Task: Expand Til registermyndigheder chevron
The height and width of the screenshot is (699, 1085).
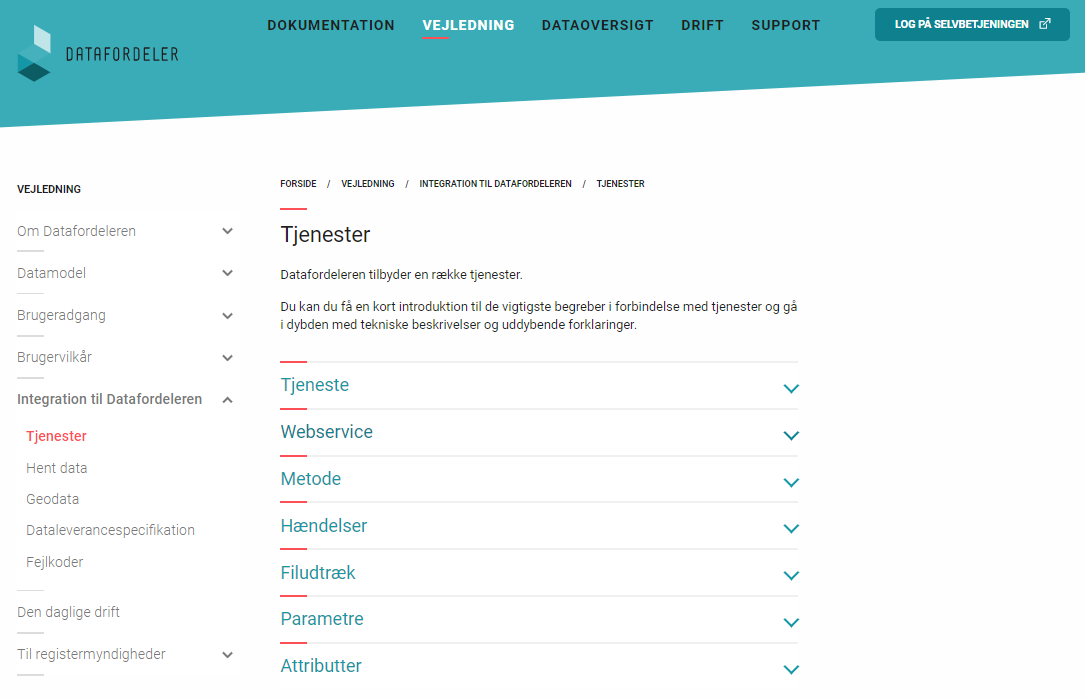Action: pyautogui.click(x=227, y=655)
